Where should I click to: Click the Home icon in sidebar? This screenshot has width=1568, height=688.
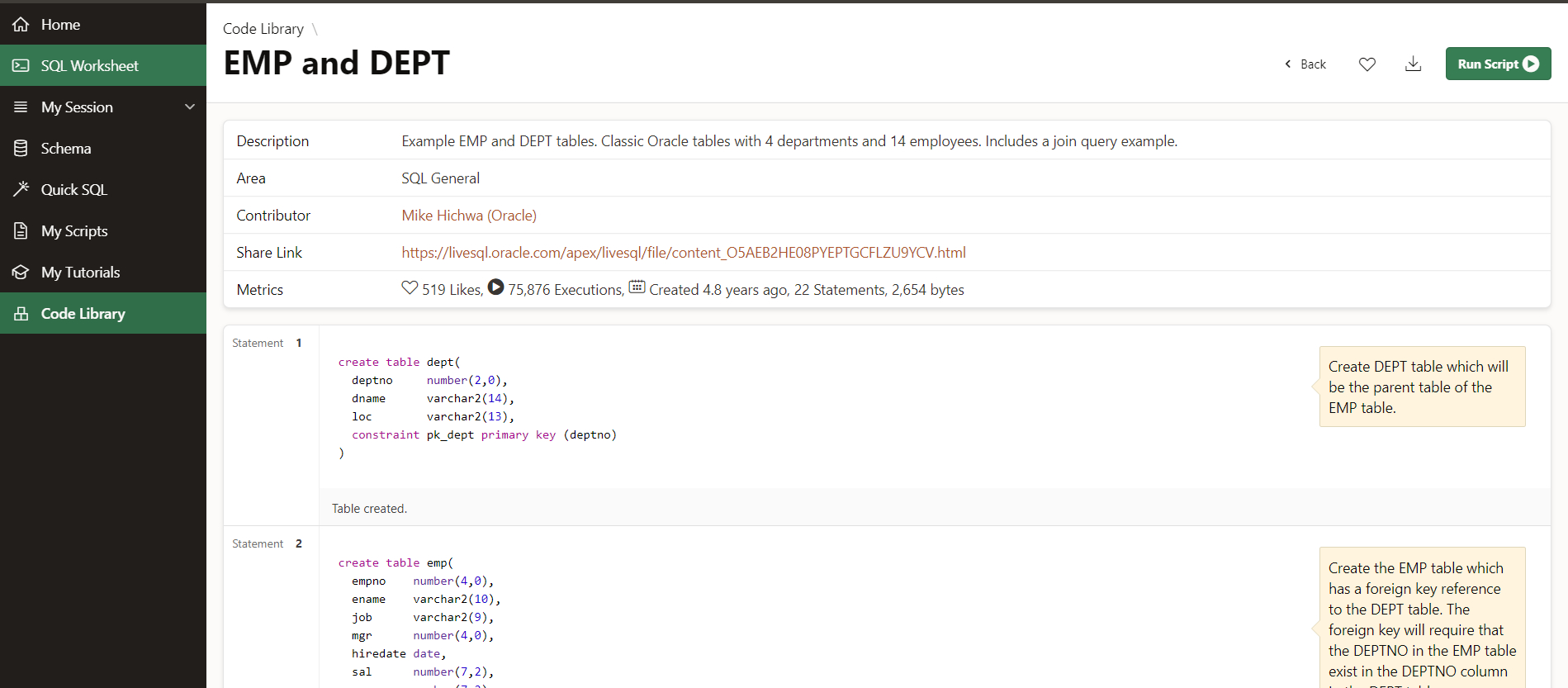tap(21, 25)
